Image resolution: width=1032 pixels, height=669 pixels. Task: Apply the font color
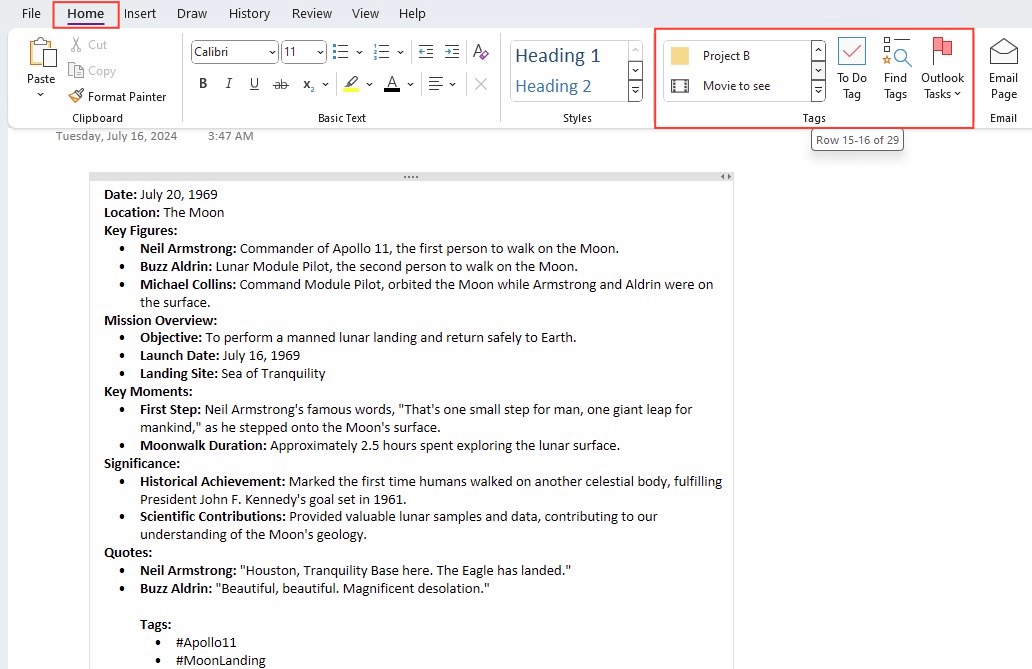[392, 84]
